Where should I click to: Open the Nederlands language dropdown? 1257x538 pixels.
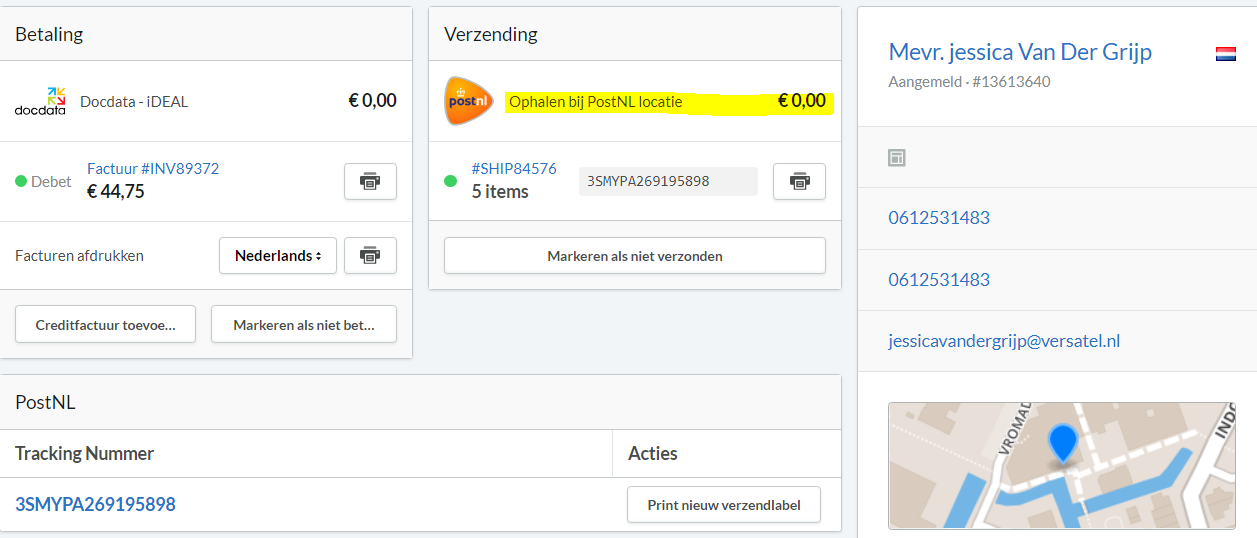tap(277, 255)
